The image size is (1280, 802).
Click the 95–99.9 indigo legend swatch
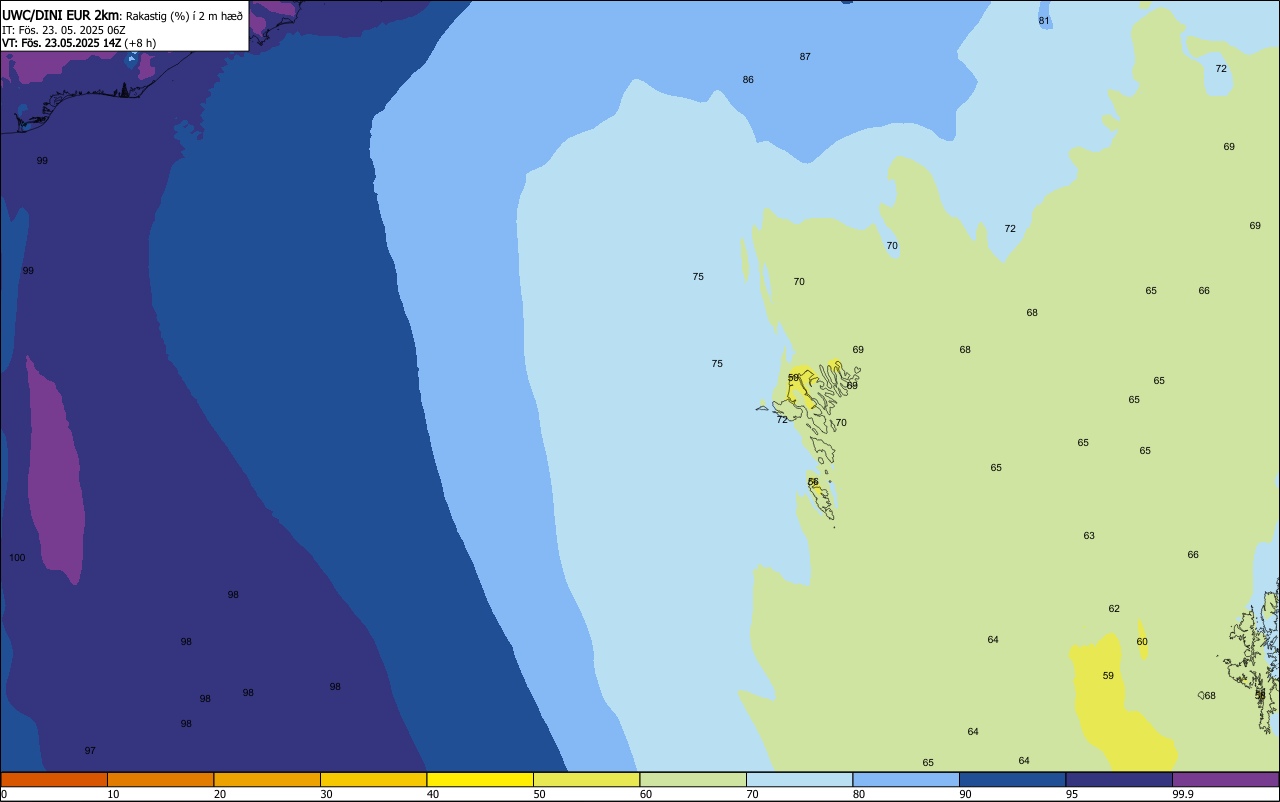[1119, 779]
